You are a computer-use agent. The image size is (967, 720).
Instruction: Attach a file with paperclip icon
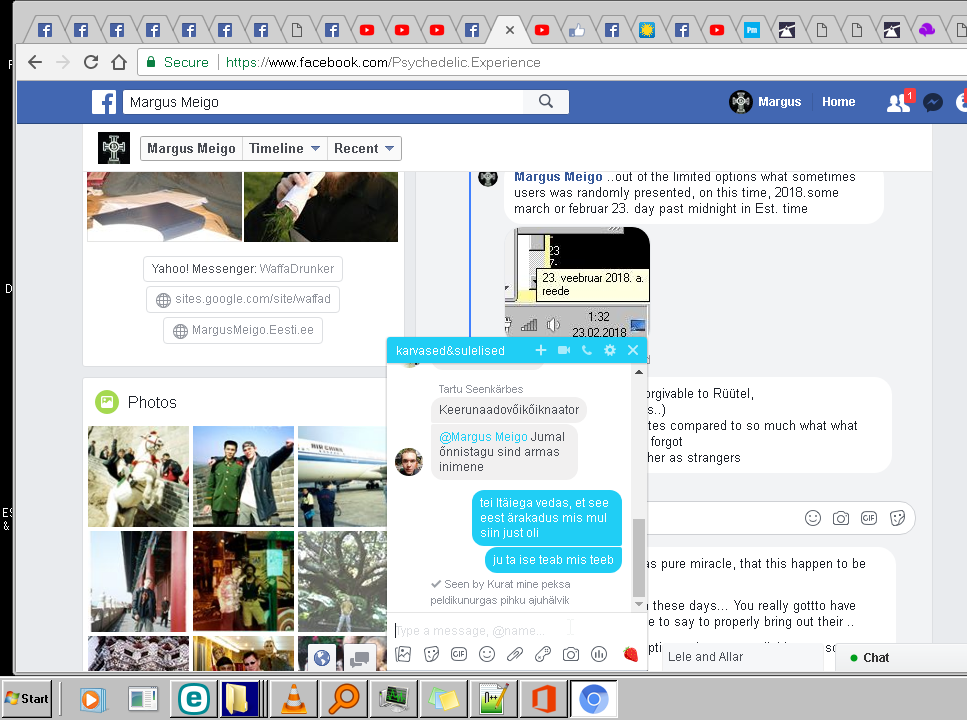click(515, 654)
